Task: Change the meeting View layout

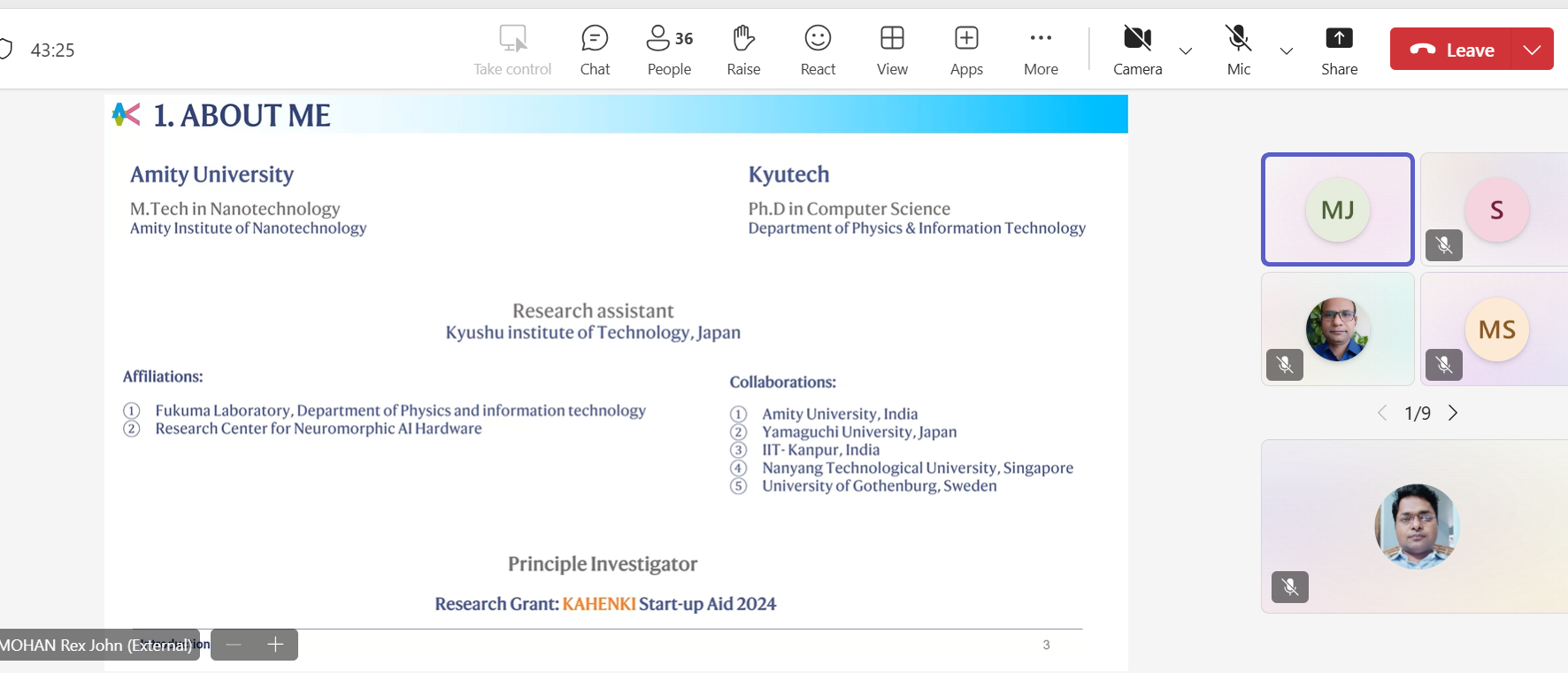Action: coord(892,50)
